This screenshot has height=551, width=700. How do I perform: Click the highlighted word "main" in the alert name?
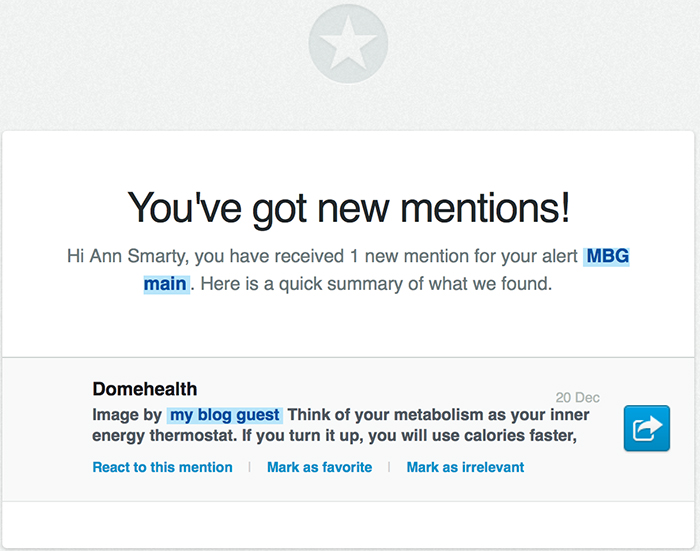click(165, 283)
